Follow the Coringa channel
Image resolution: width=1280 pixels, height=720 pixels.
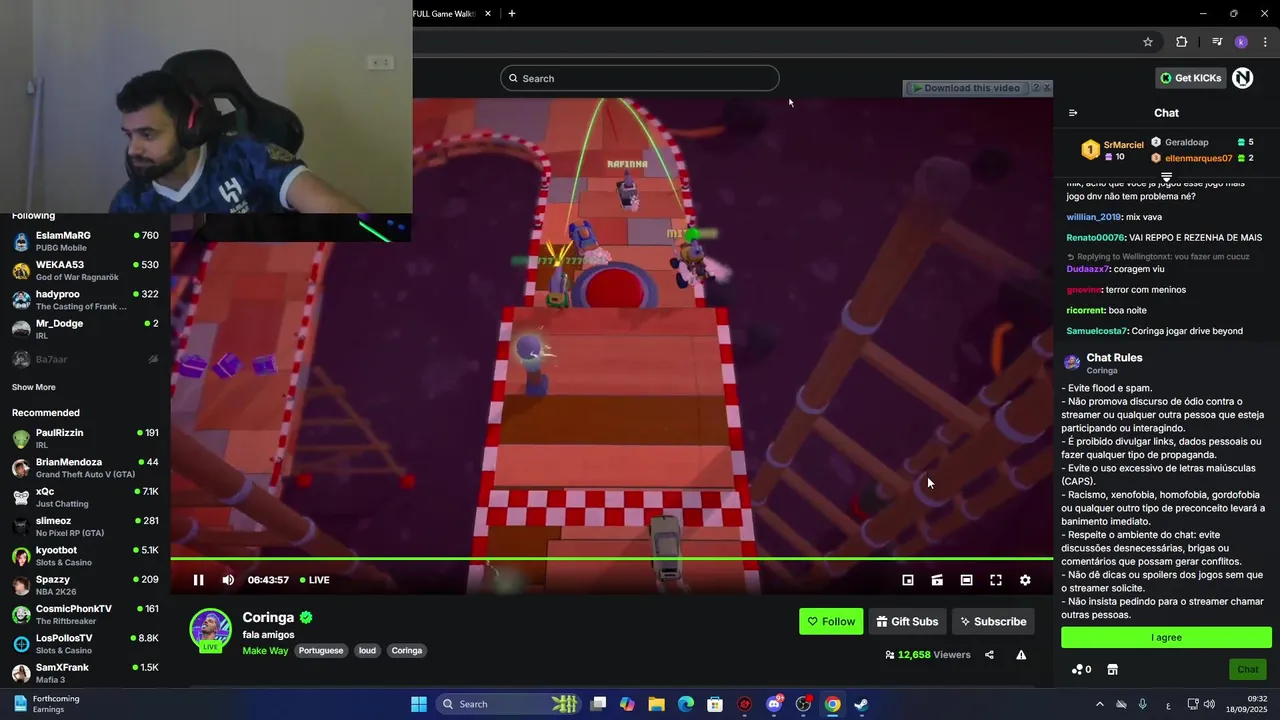tap(831, 621)
